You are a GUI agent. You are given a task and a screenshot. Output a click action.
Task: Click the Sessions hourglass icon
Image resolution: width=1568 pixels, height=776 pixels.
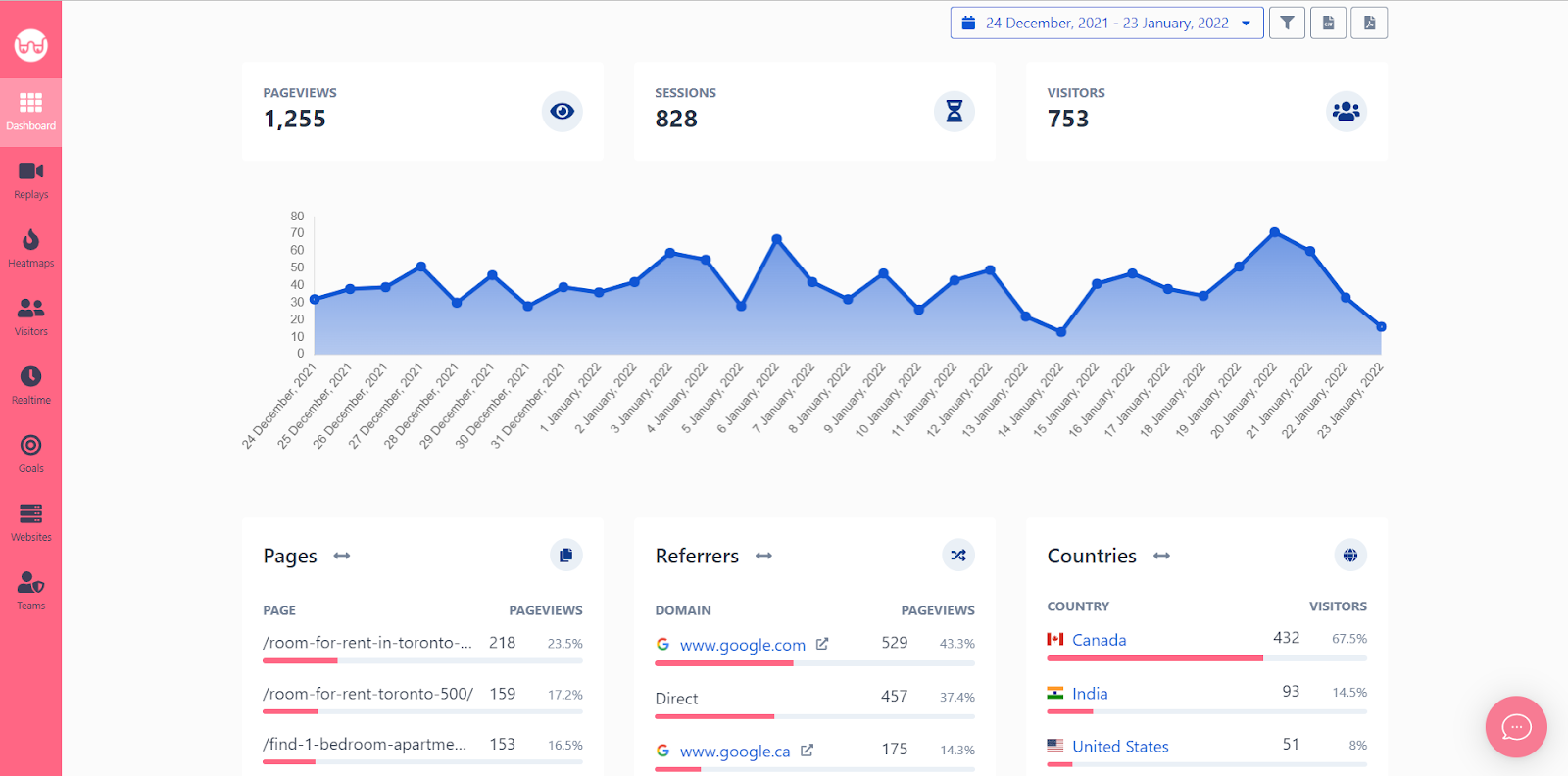[955, 112]
